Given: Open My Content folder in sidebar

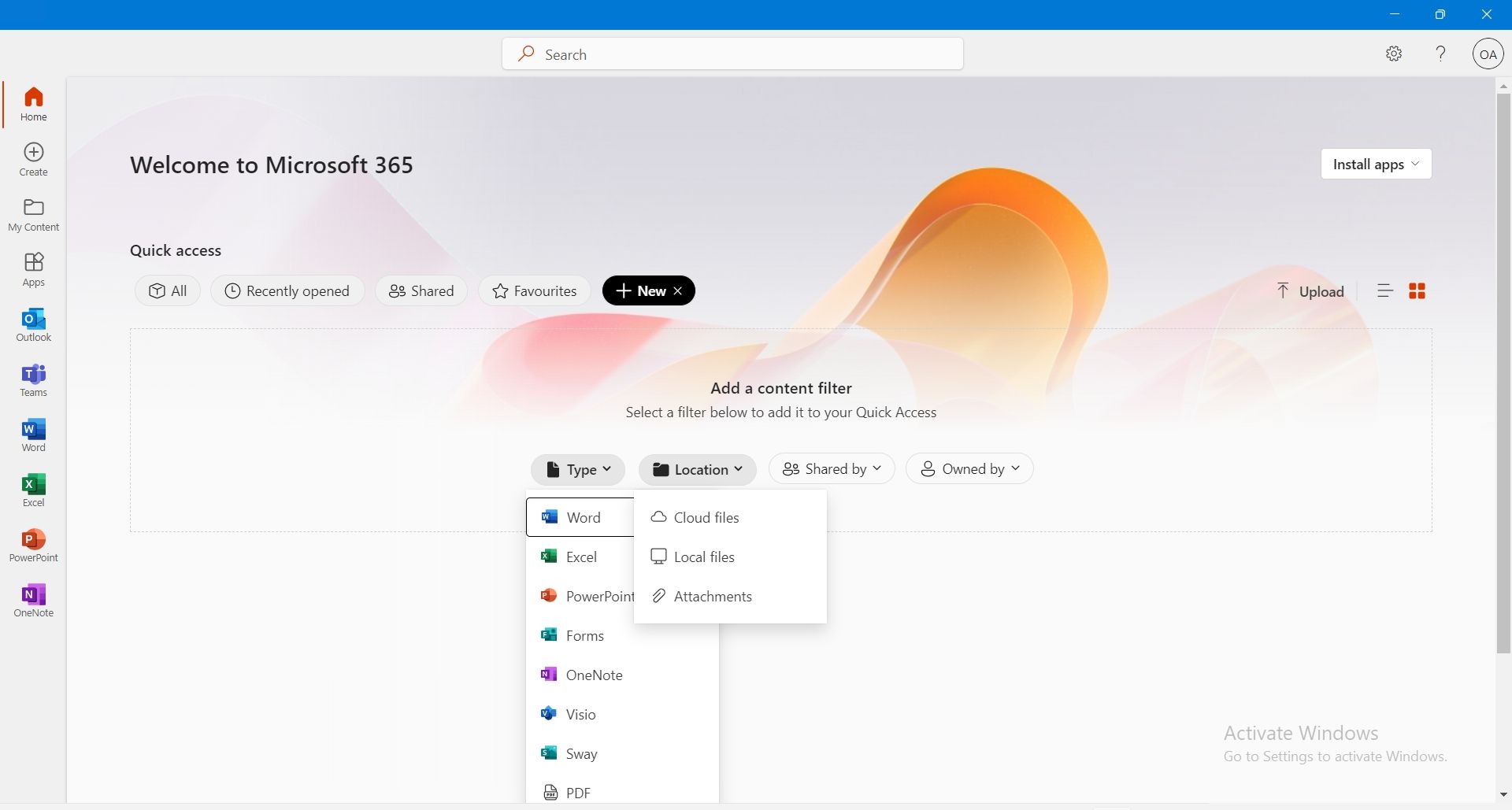Looking at the screenshot, I should [x=34, y=214].
